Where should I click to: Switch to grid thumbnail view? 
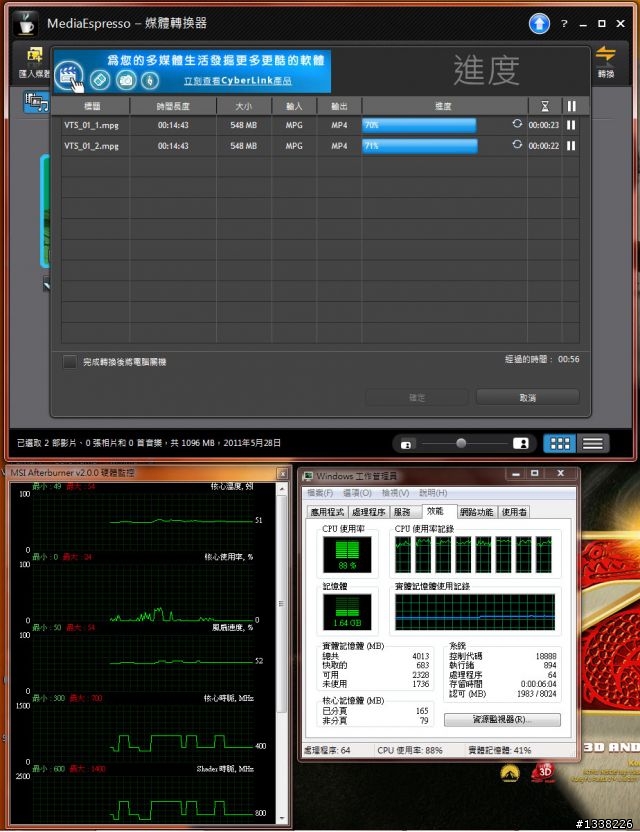coord(559,444)
